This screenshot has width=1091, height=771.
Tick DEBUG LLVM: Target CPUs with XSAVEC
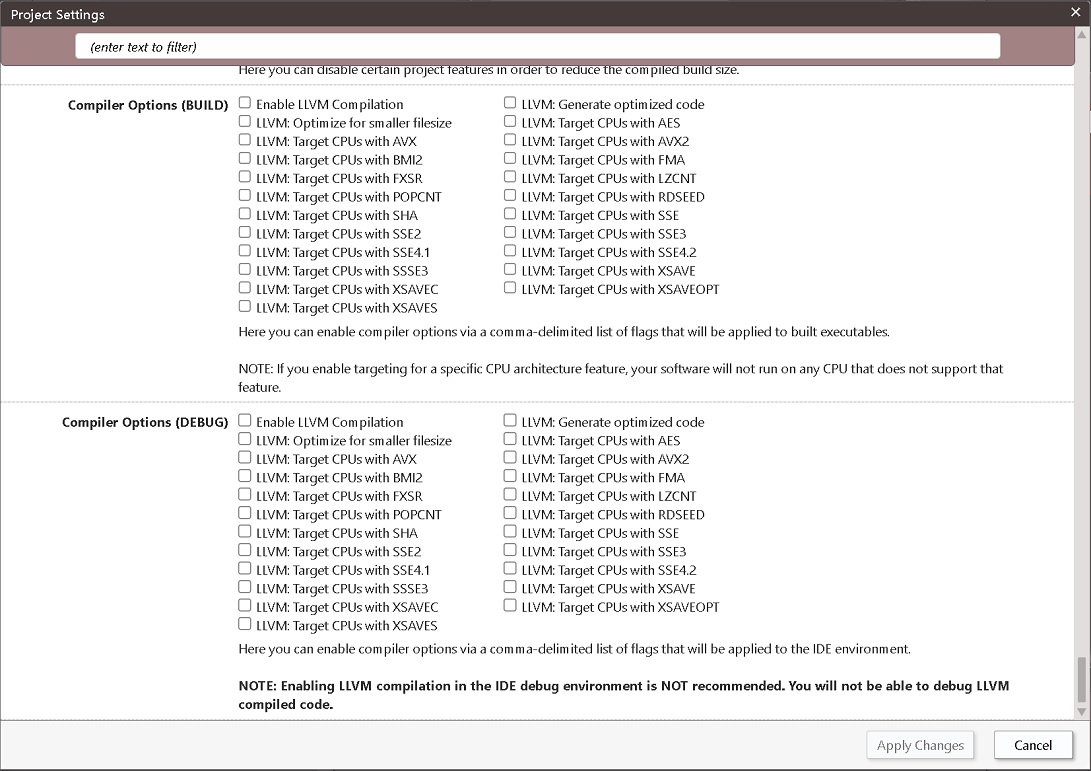(245, 606)
